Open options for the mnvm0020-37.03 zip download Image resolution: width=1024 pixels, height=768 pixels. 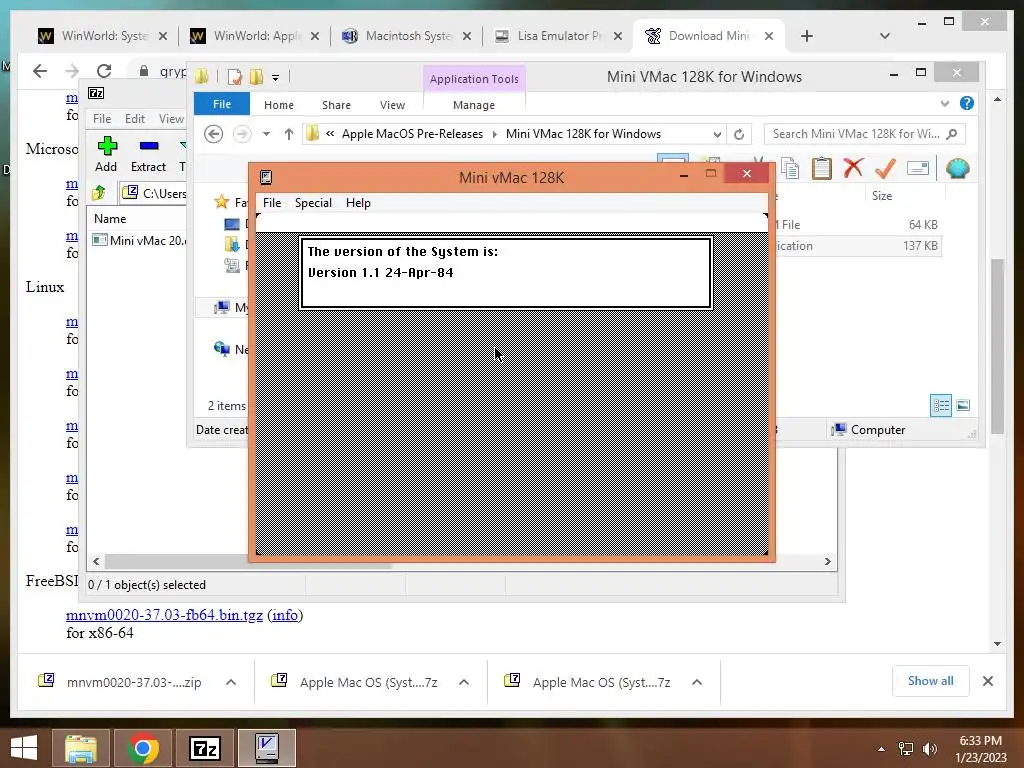(x=231, y=682)
